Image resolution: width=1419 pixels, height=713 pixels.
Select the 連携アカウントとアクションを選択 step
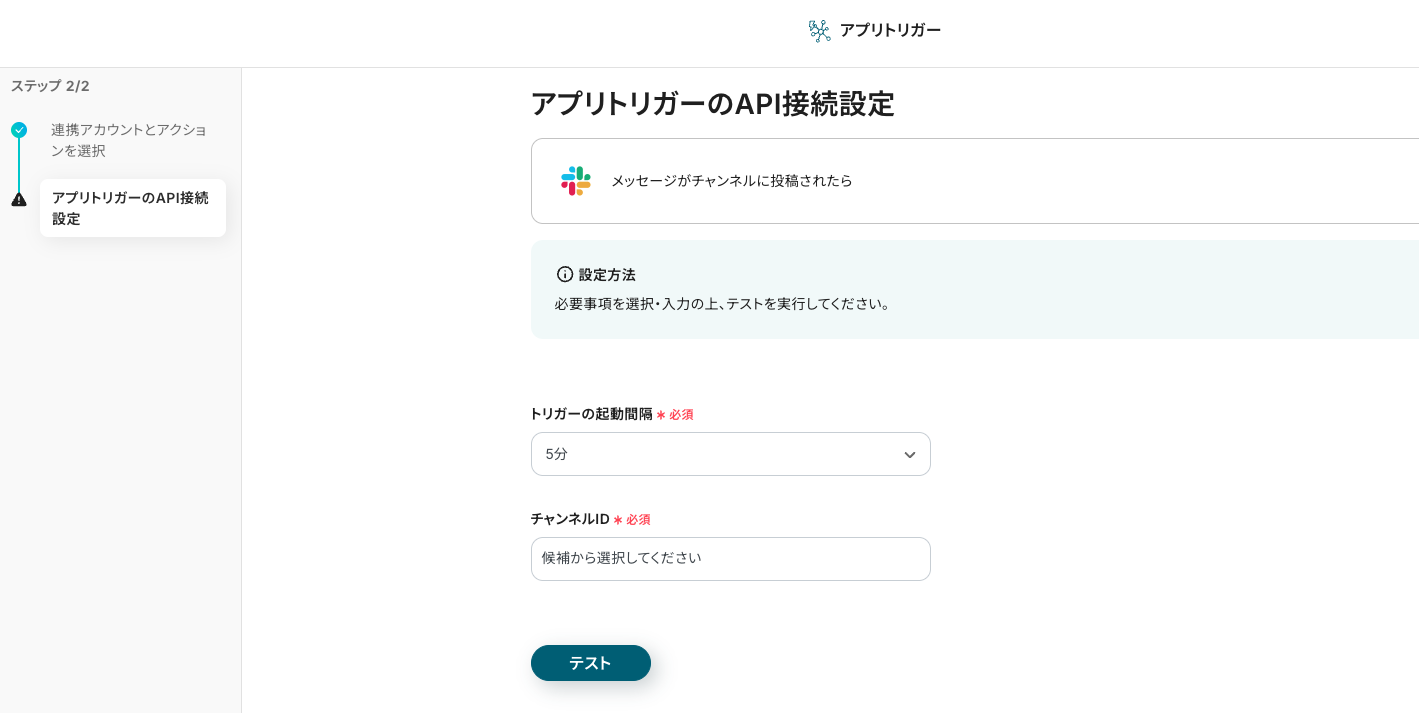click(129, 140)
